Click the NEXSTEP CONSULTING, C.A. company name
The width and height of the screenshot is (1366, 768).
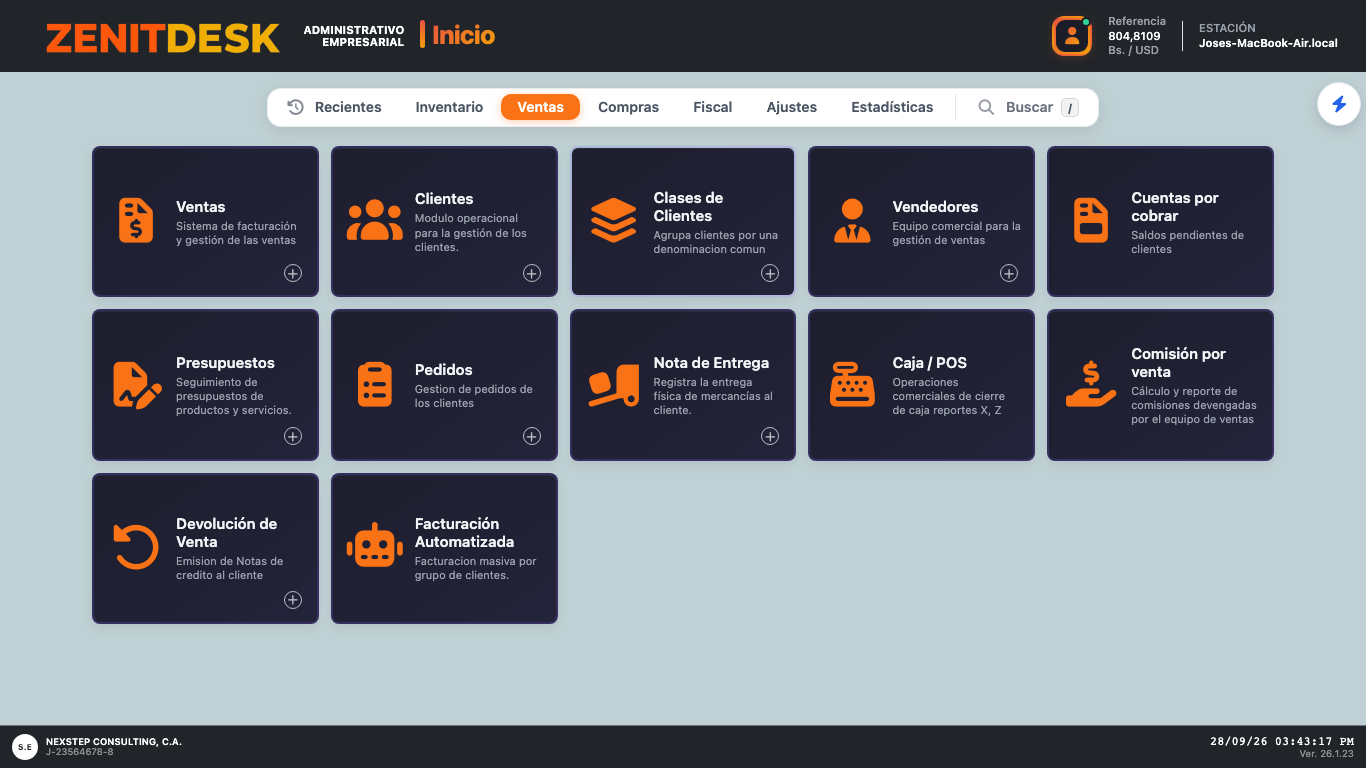click(114, 742)
